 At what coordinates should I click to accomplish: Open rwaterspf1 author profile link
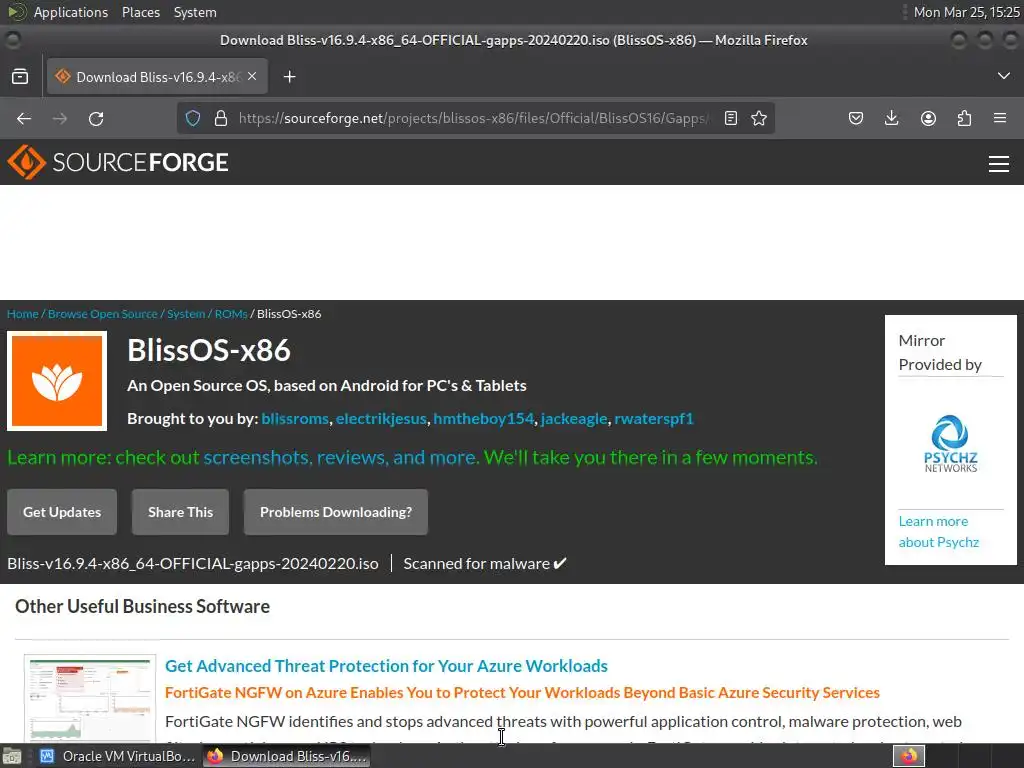[654, 419]
